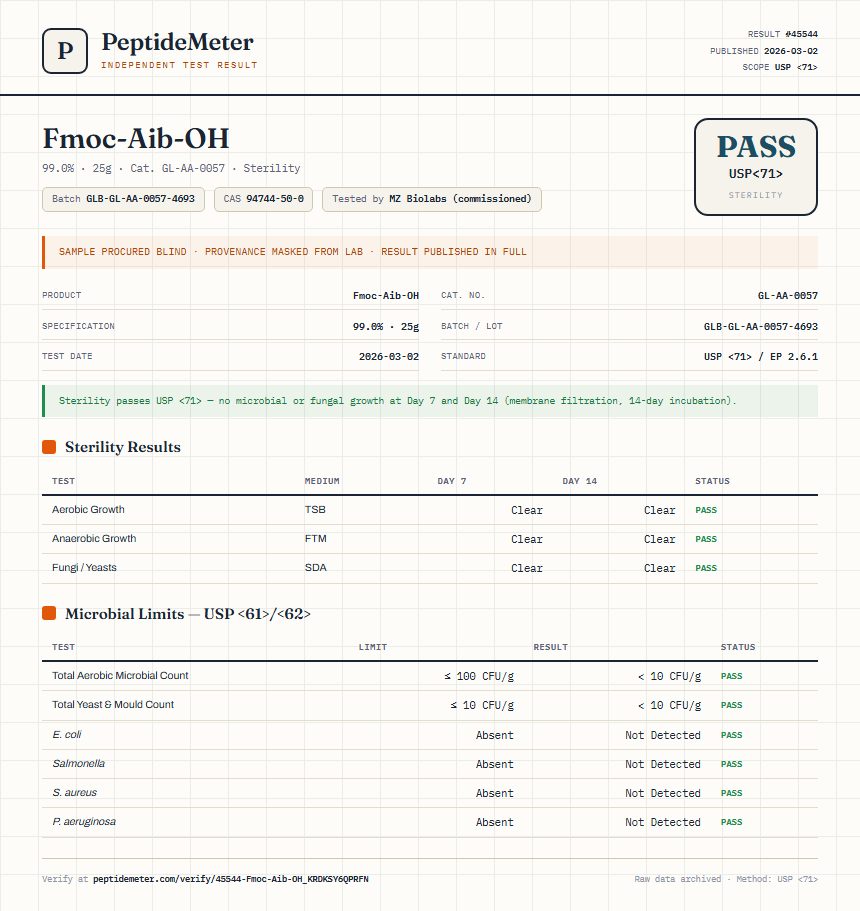This screenshot has width=860, height=911.
Task: Click the RESULT column header
Action: click(550, 647)
